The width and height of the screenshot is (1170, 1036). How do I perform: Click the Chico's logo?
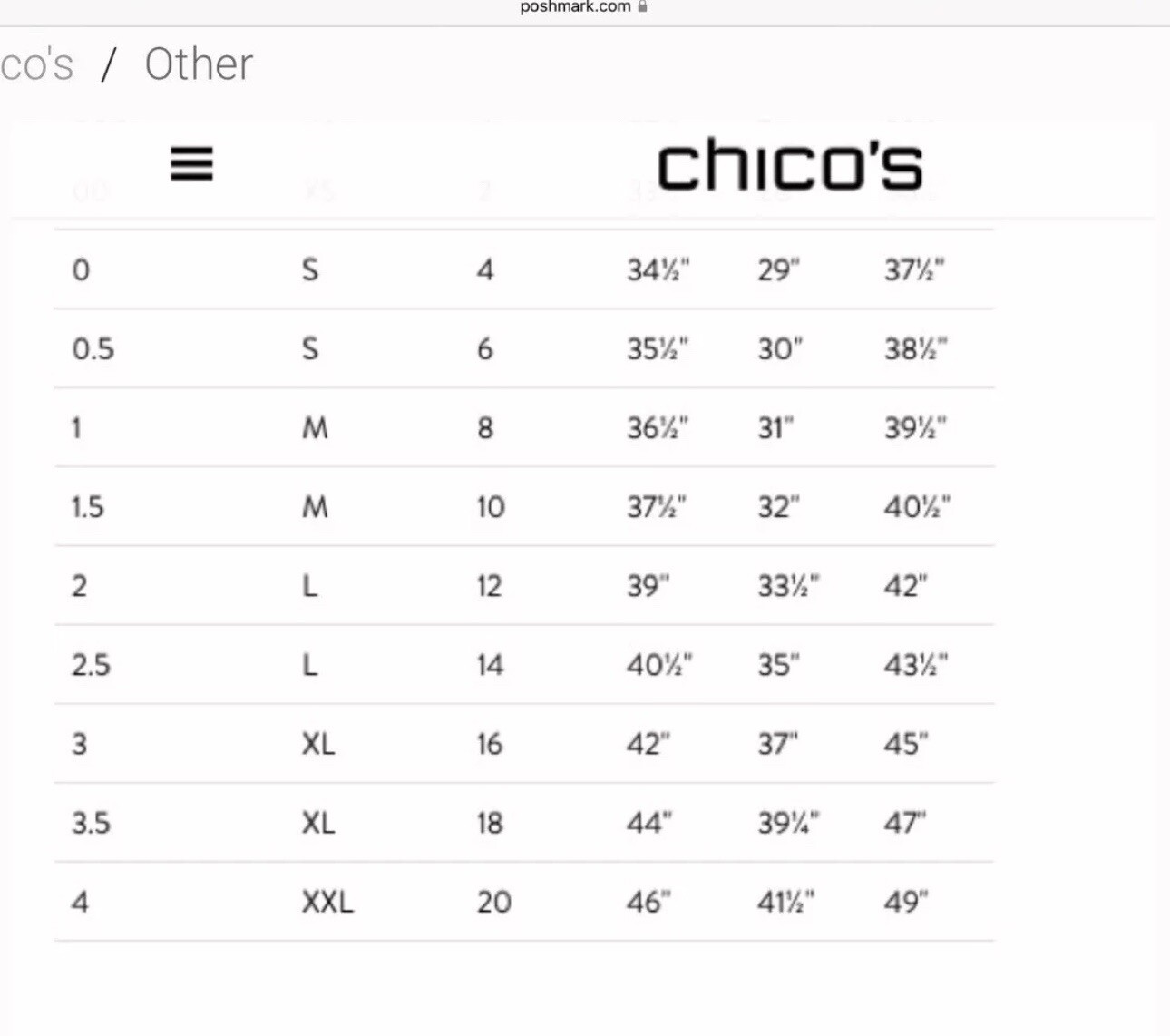click(x=789, y=165)
